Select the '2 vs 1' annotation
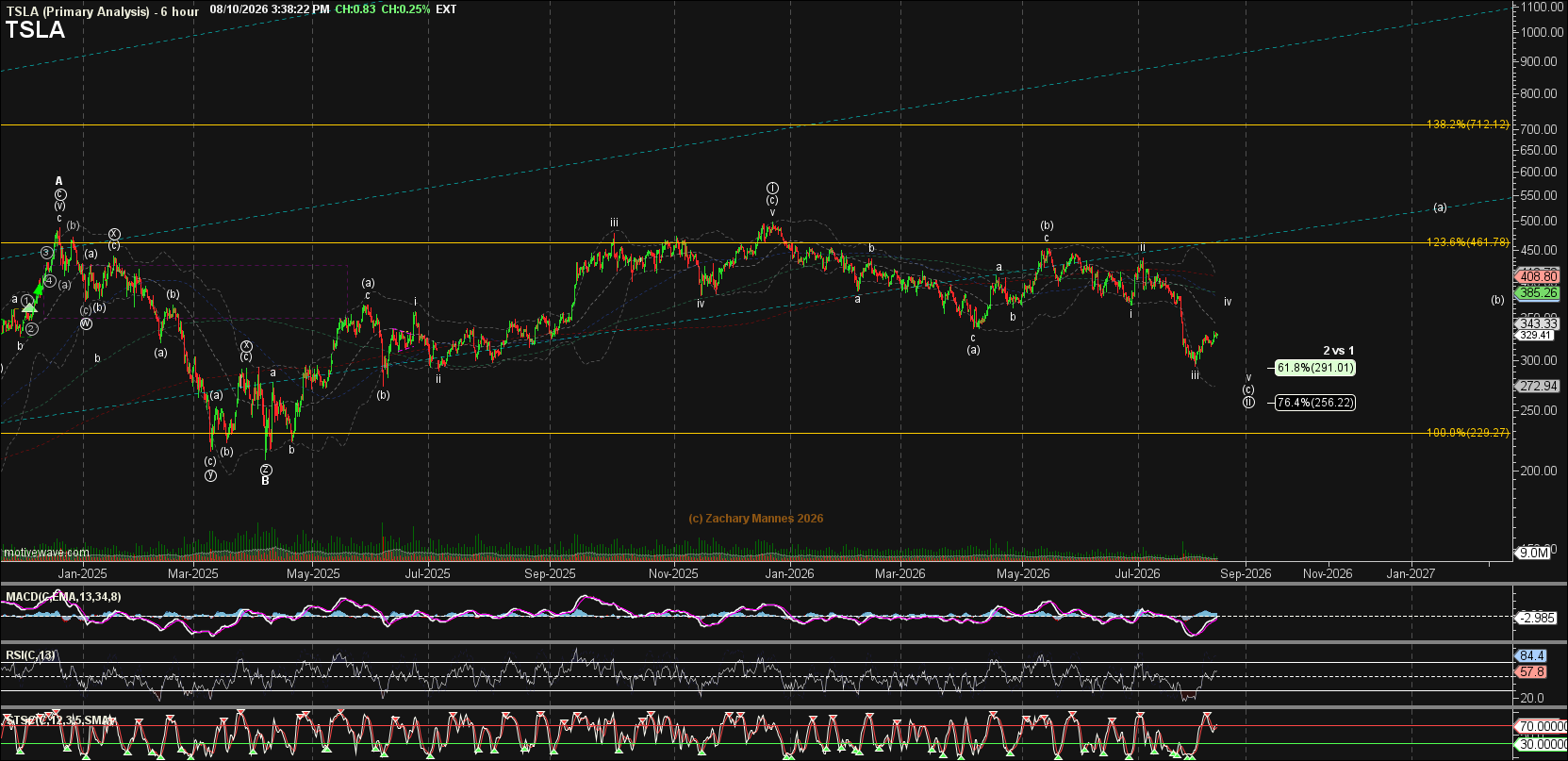 (1338, 351)
